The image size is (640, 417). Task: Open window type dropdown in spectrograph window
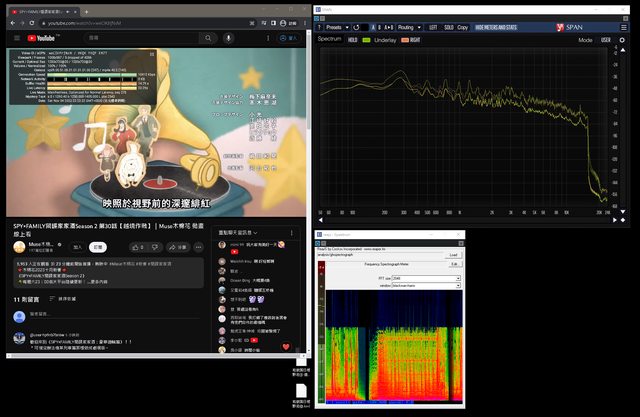tap(426, 286)
